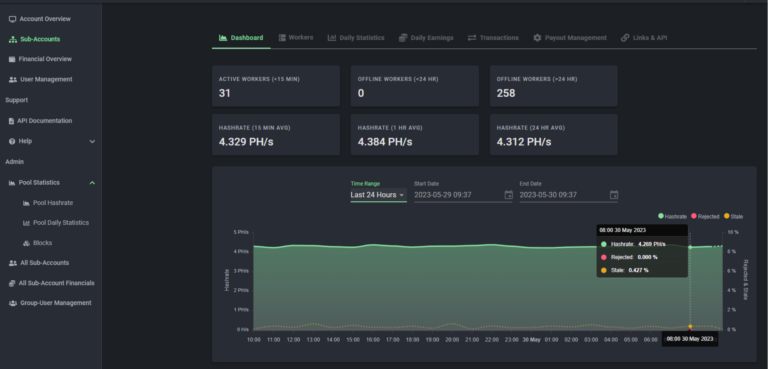768x369 pixels.
Task: Click the API Documentation file icon
Action: (x=11, y=121)
